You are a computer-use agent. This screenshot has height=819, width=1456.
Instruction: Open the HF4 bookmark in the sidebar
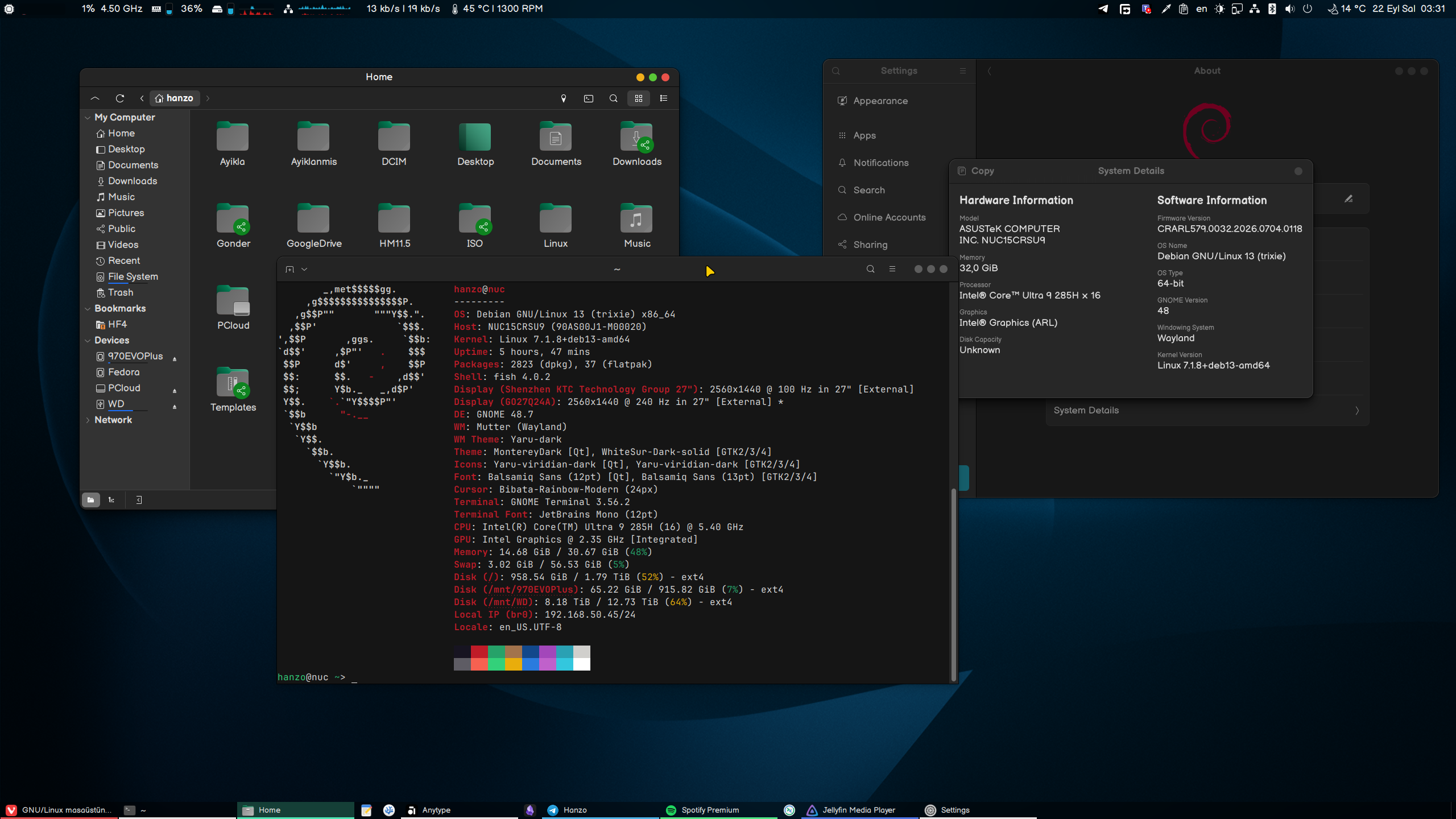tap(117, 325)
